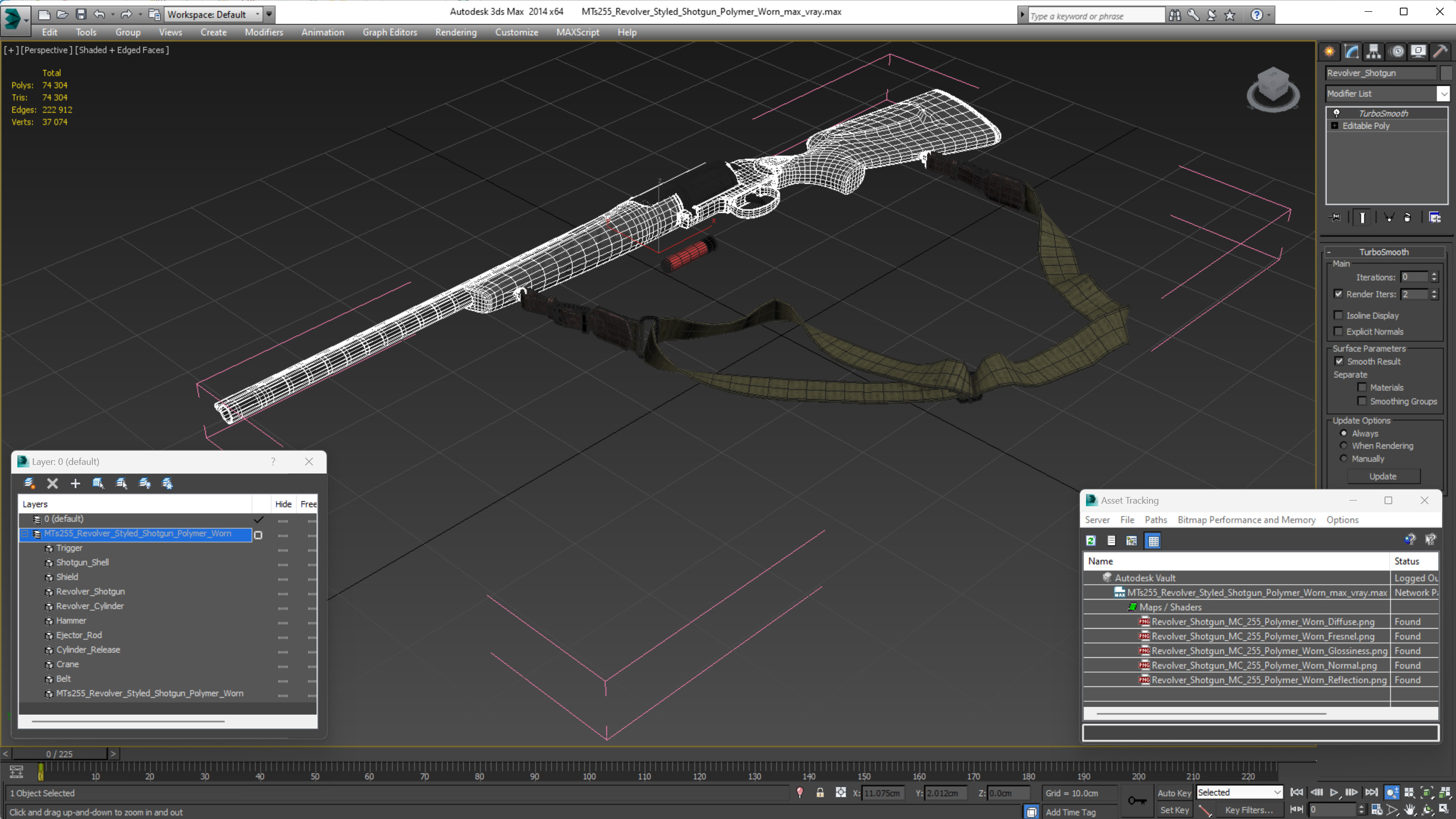Select the When Rendering update option
1456x819 pixels.
1344,446
